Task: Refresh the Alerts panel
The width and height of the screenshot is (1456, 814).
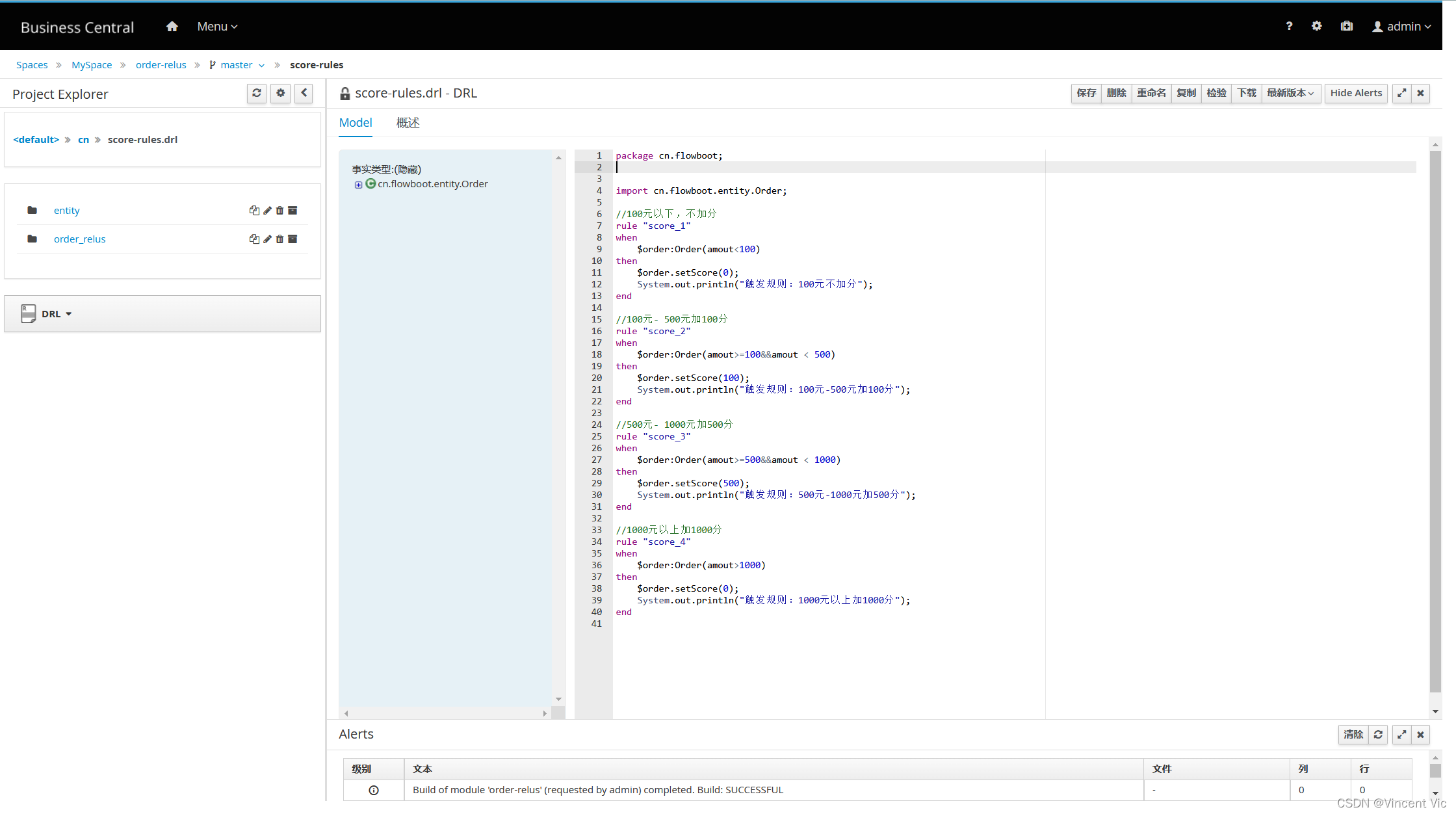Action: click(1378, 734)
